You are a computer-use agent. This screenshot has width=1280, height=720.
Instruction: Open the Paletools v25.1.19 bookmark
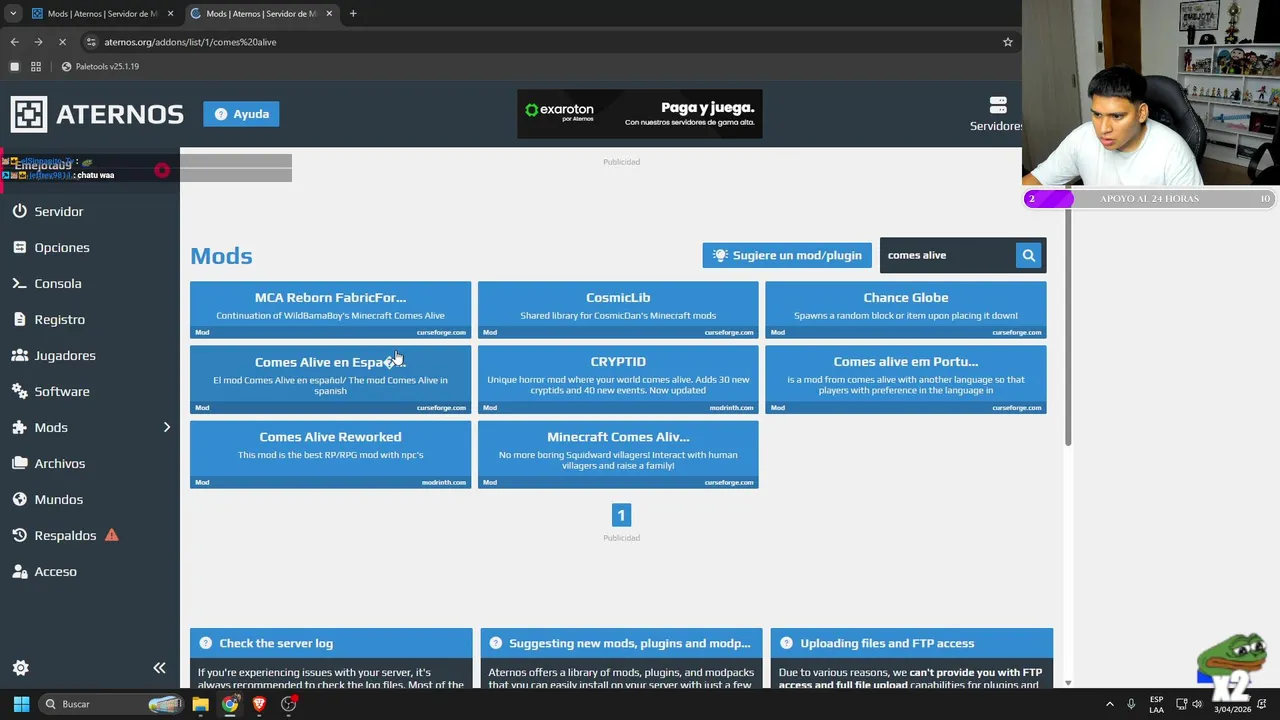point(100,66)
